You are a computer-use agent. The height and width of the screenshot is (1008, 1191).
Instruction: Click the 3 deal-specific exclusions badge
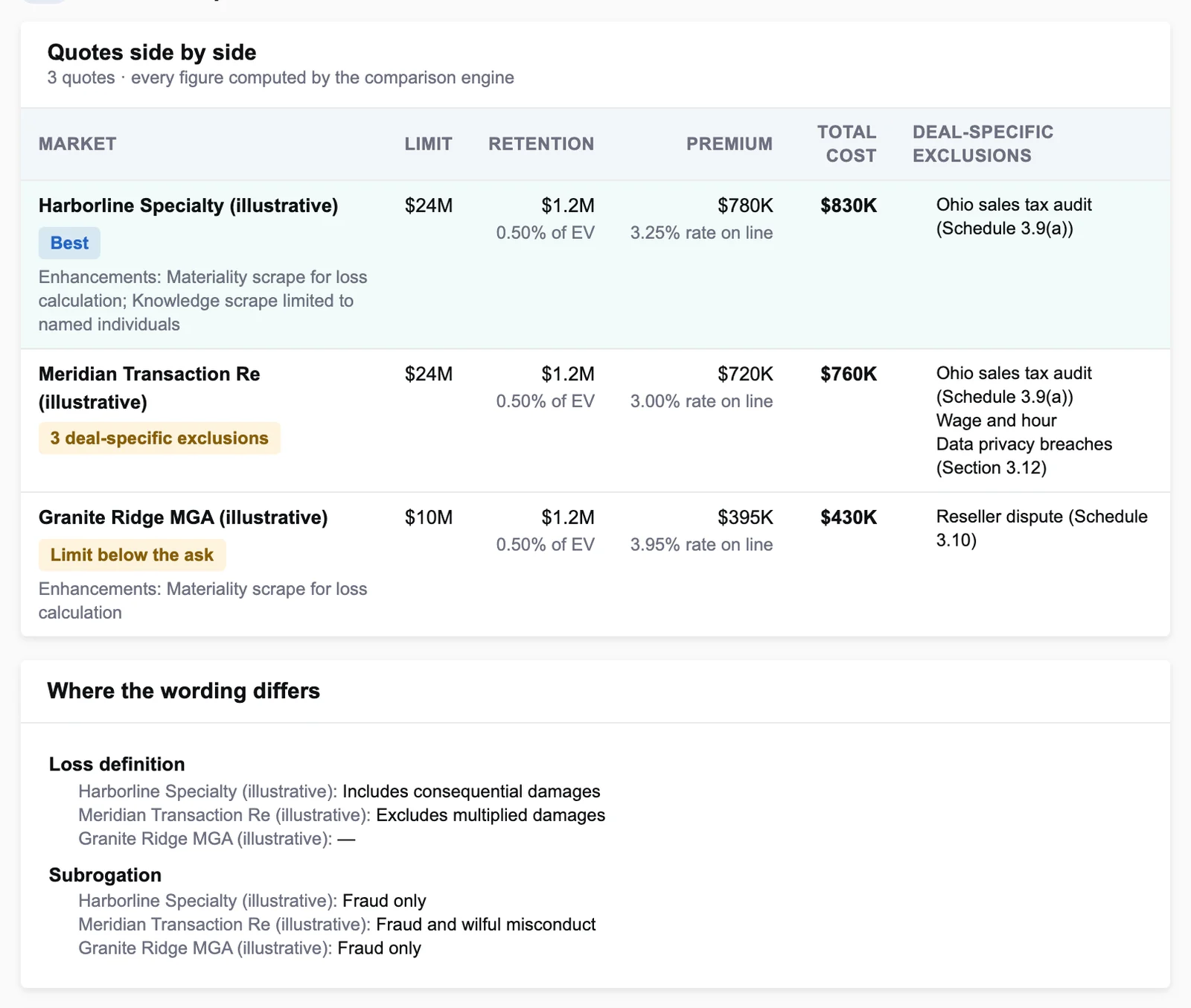159,438
